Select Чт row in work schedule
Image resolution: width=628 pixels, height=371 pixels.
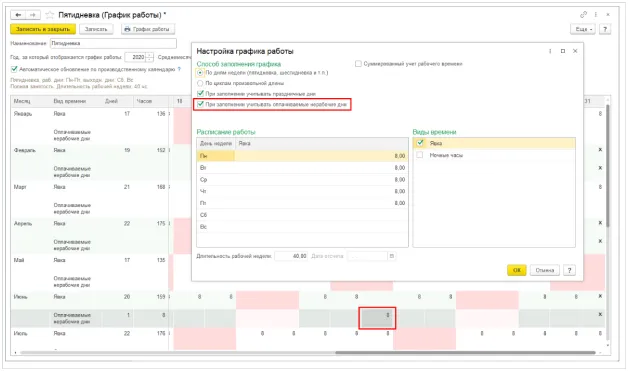[x=302, y=191]
